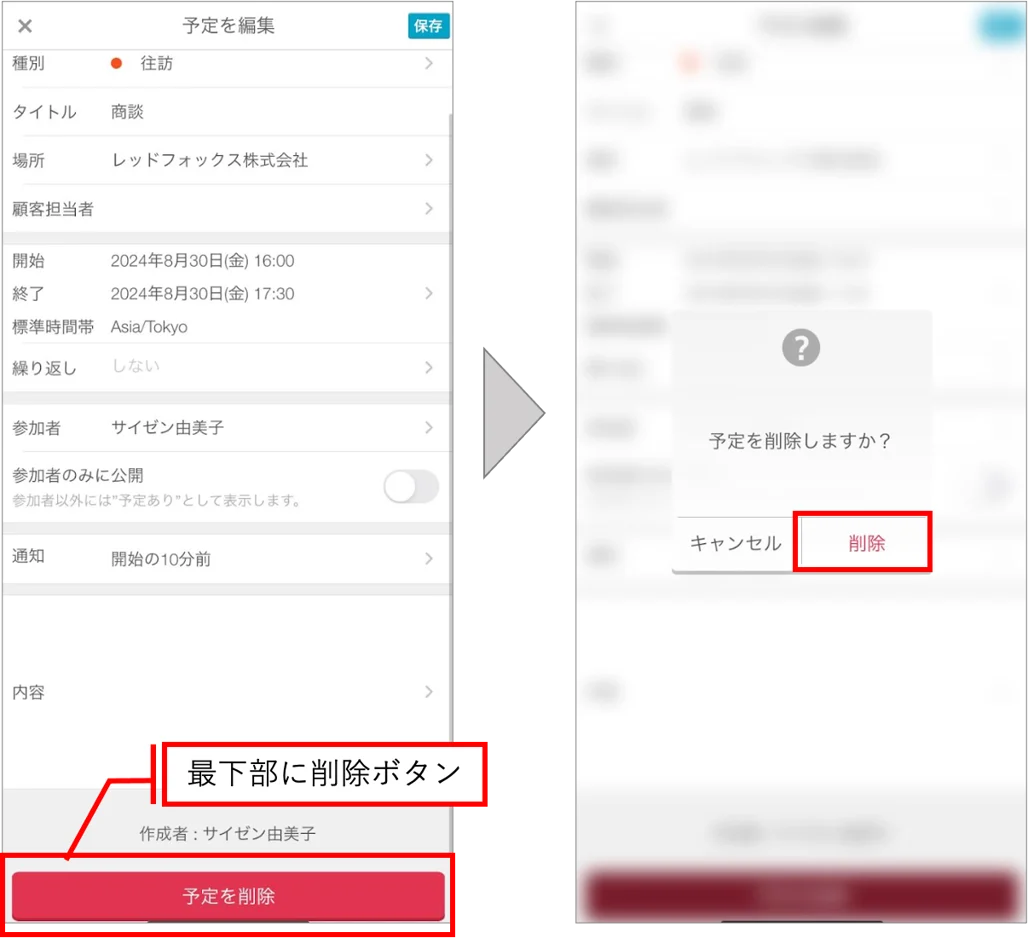Tap the red 予定を削除 button
1028x938 pixels.
point(228,895)
